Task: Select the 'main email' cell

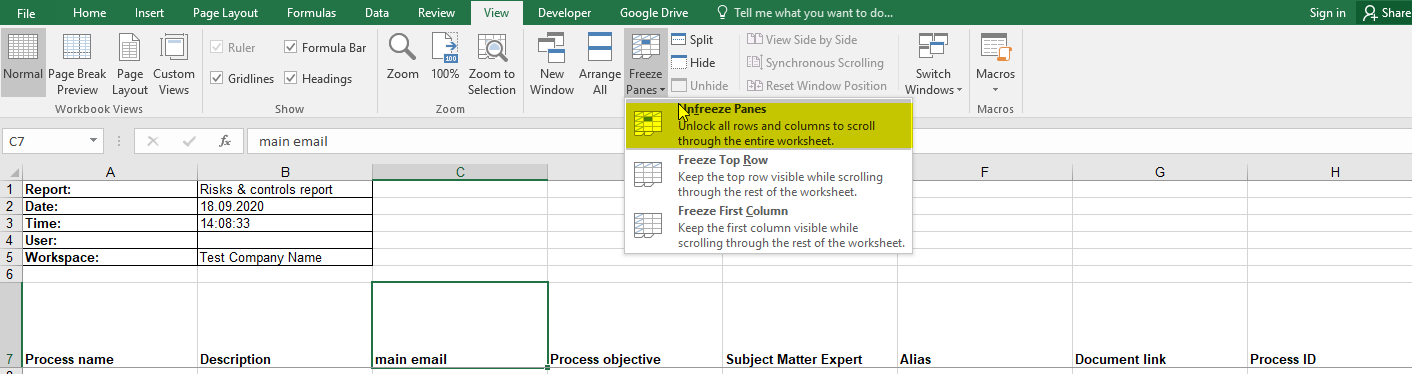Action: click(x=460, y=325)
